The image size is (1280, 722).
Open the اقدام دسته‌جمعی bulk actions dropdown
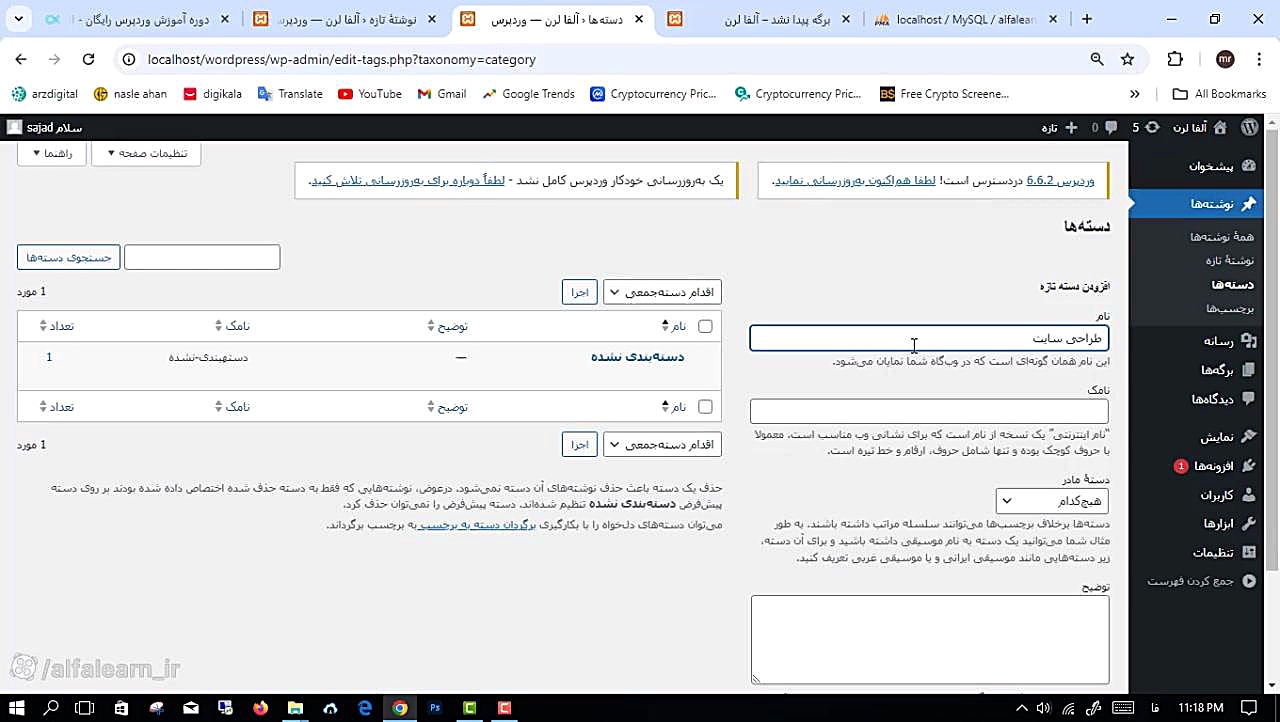tap(661, 292)
